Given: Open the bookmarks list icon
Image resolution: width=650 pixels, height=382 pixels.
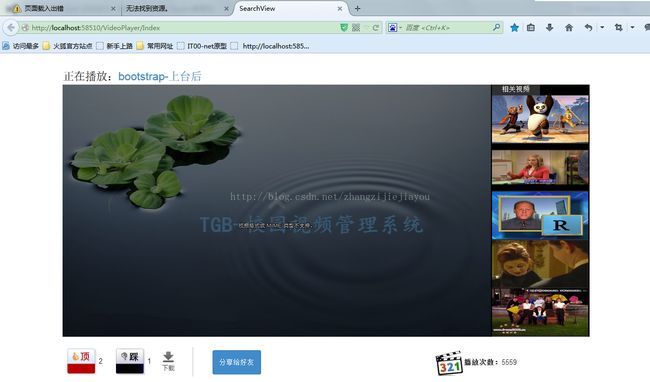Looking at the screenshot, I should click(531, 28).
